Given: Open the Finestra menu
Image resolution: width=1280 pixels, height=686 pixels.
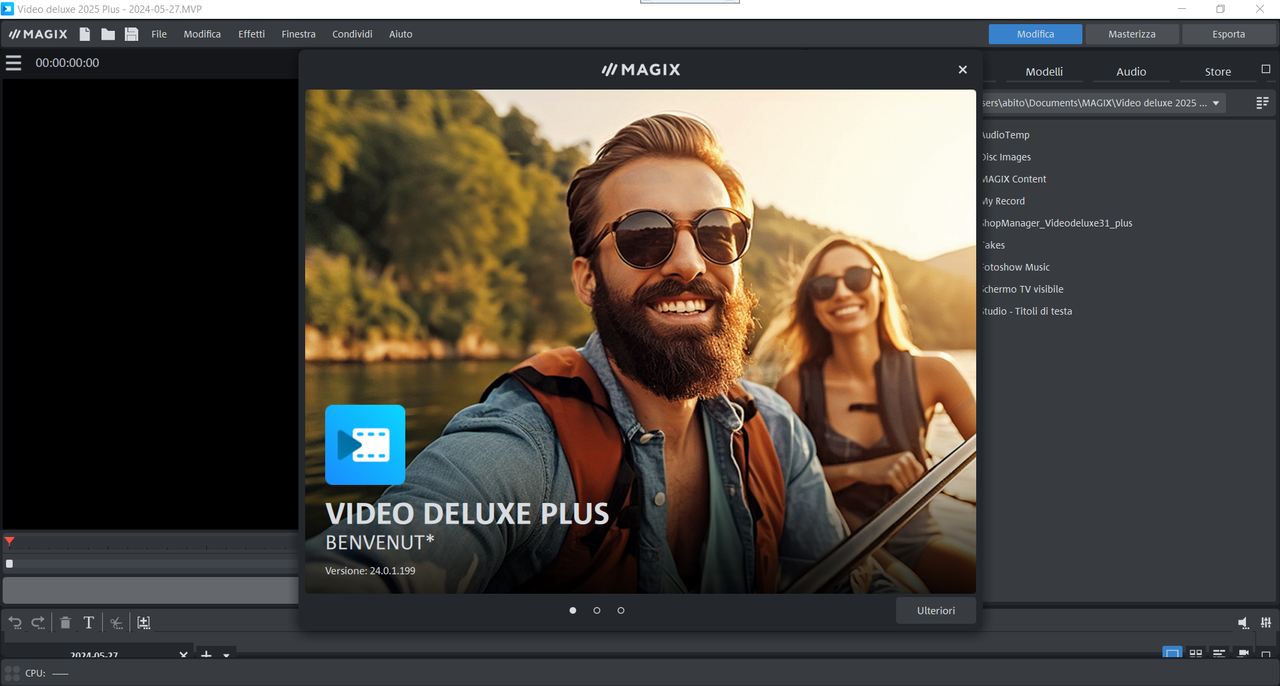Looking at the screenshot, I should 298,34.
